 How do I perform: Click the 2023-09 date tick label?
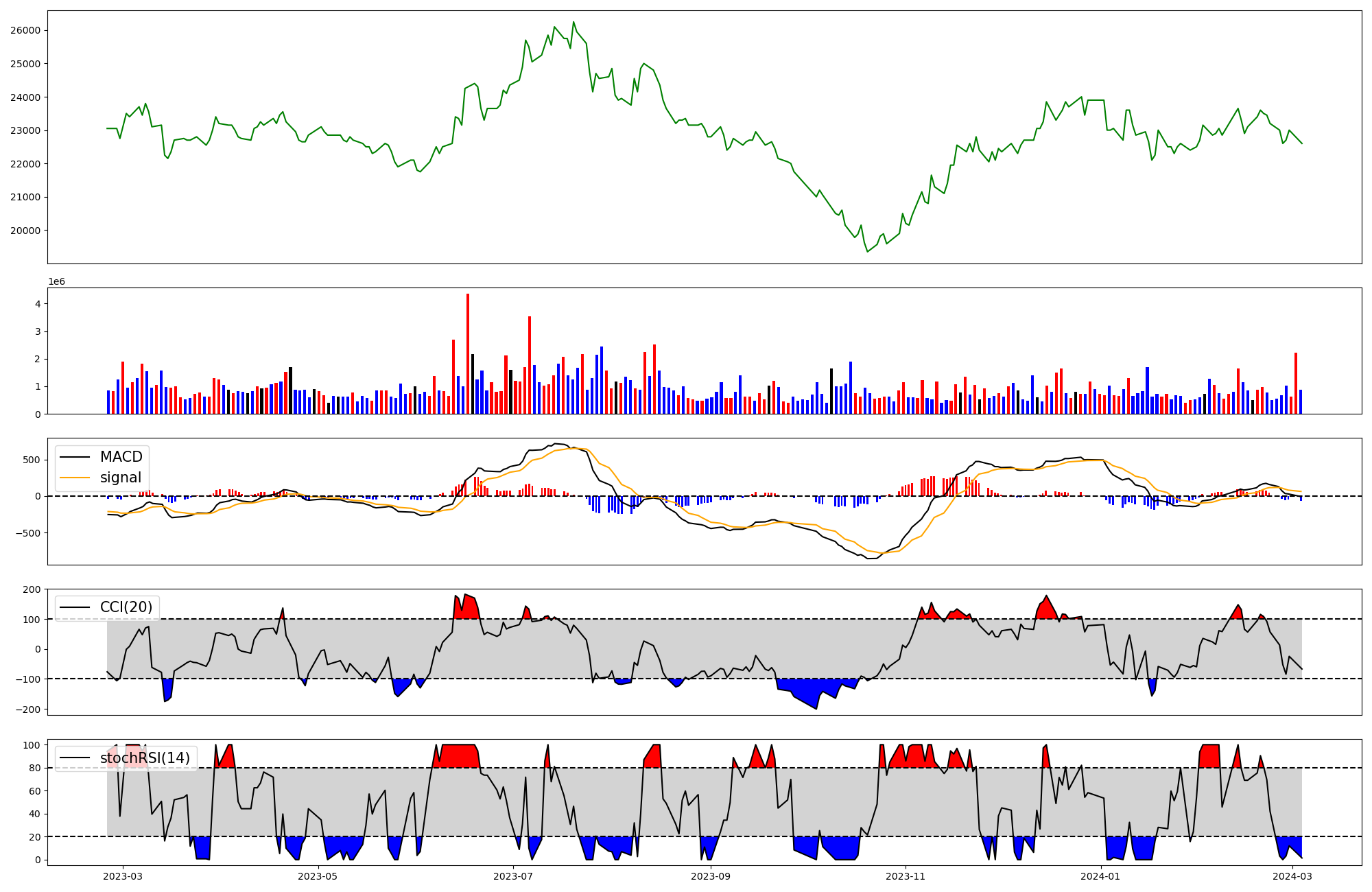pyautogui.click(x=711, y=876)
